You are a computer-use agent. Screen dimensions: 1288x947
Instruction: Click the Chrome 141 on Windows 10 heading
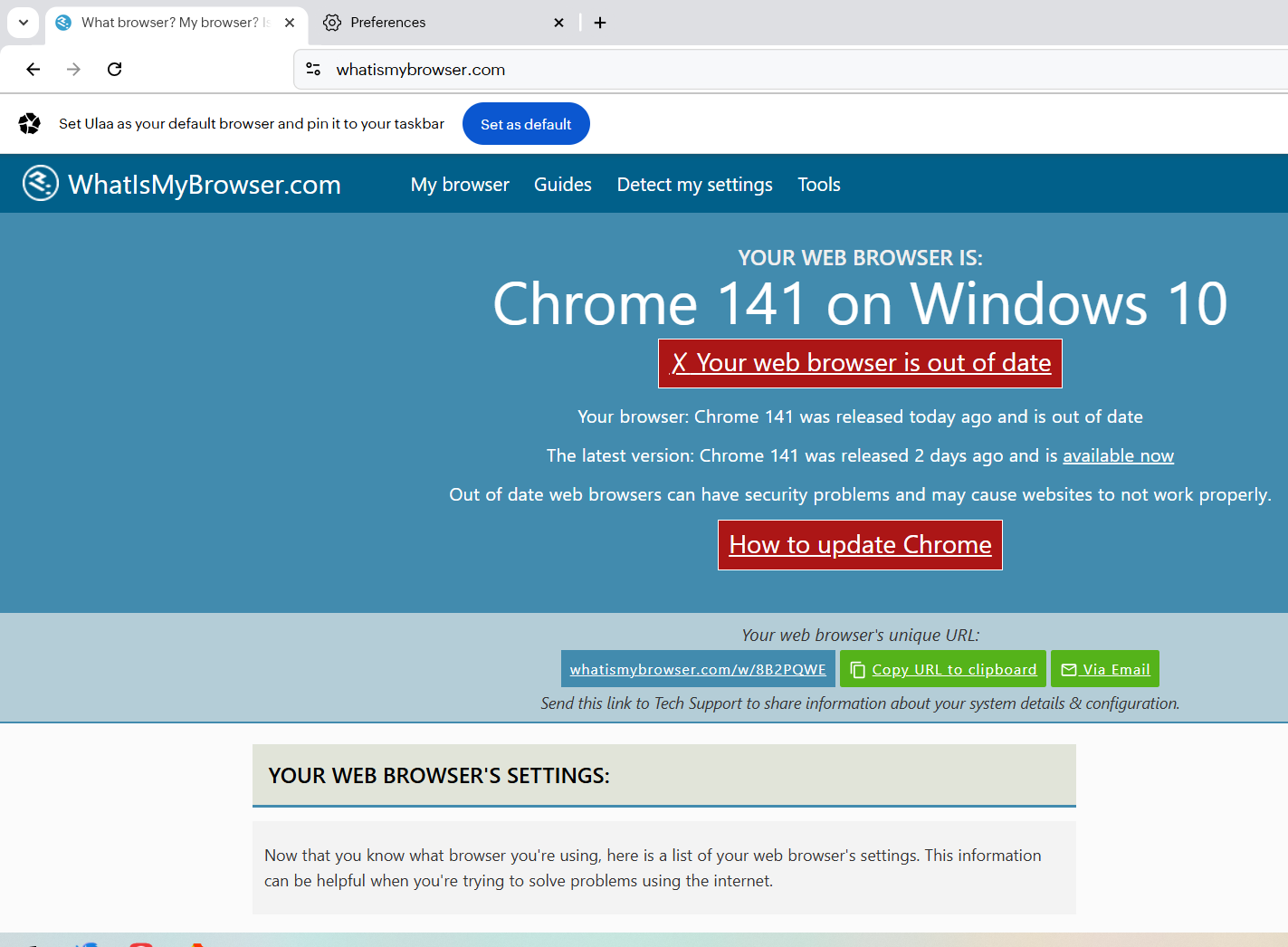(860, 304)
